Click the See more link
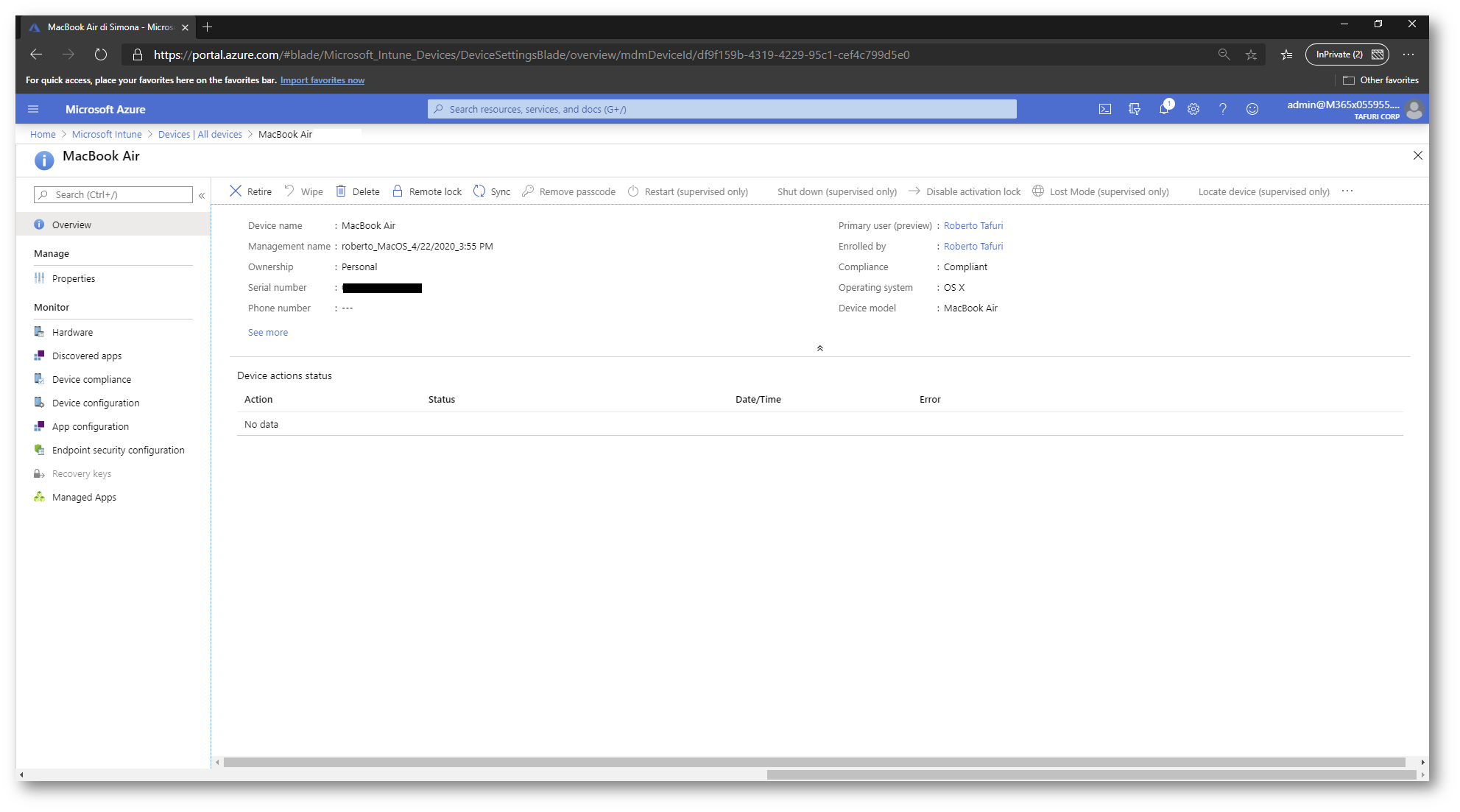This screenshot has width=1460, height=812. tap(268, 332)
